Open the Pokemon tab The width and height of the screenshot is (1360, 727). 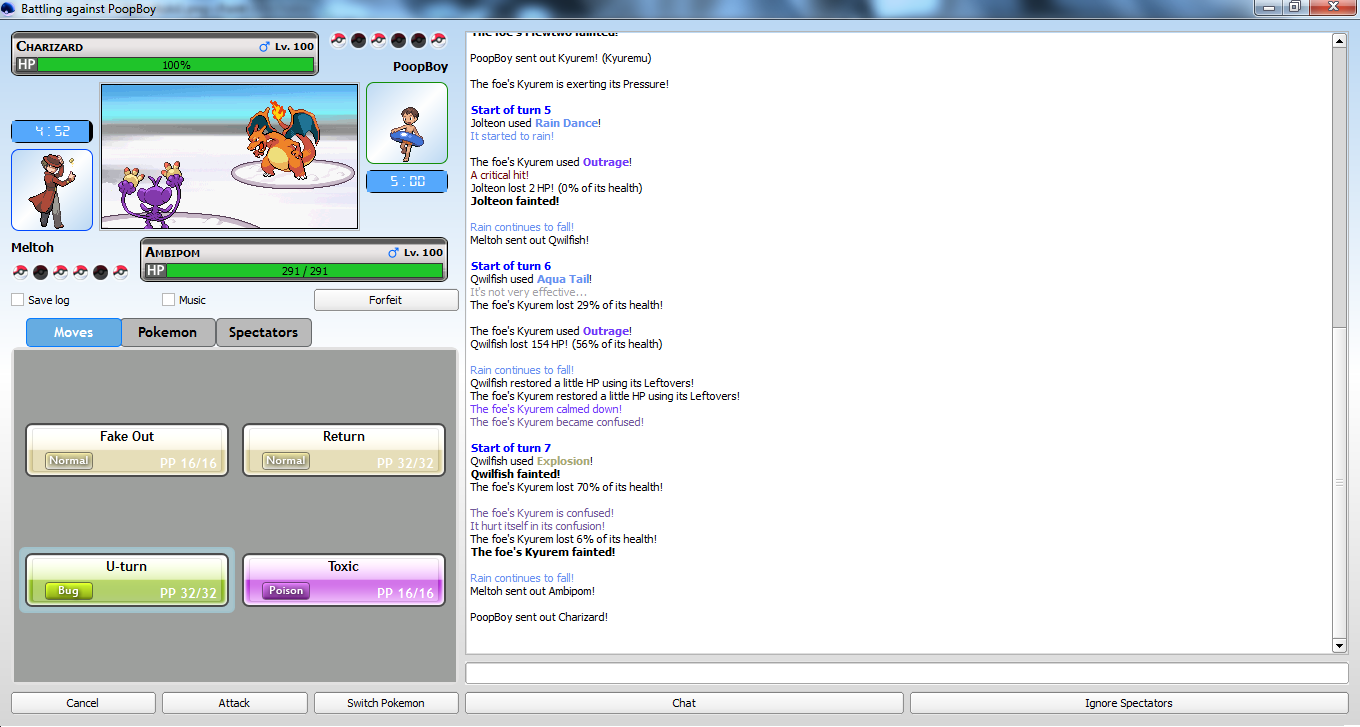pos(168,332)
